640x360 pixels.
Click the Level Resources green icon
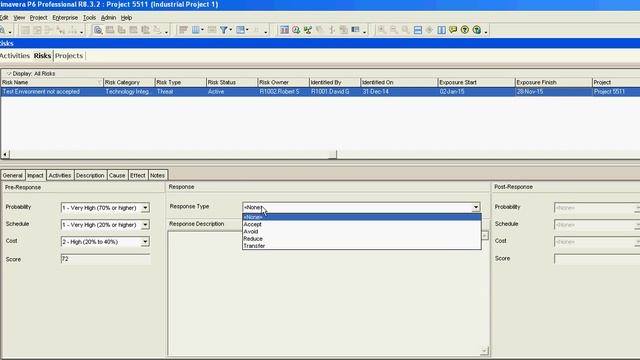click(307, 30)
